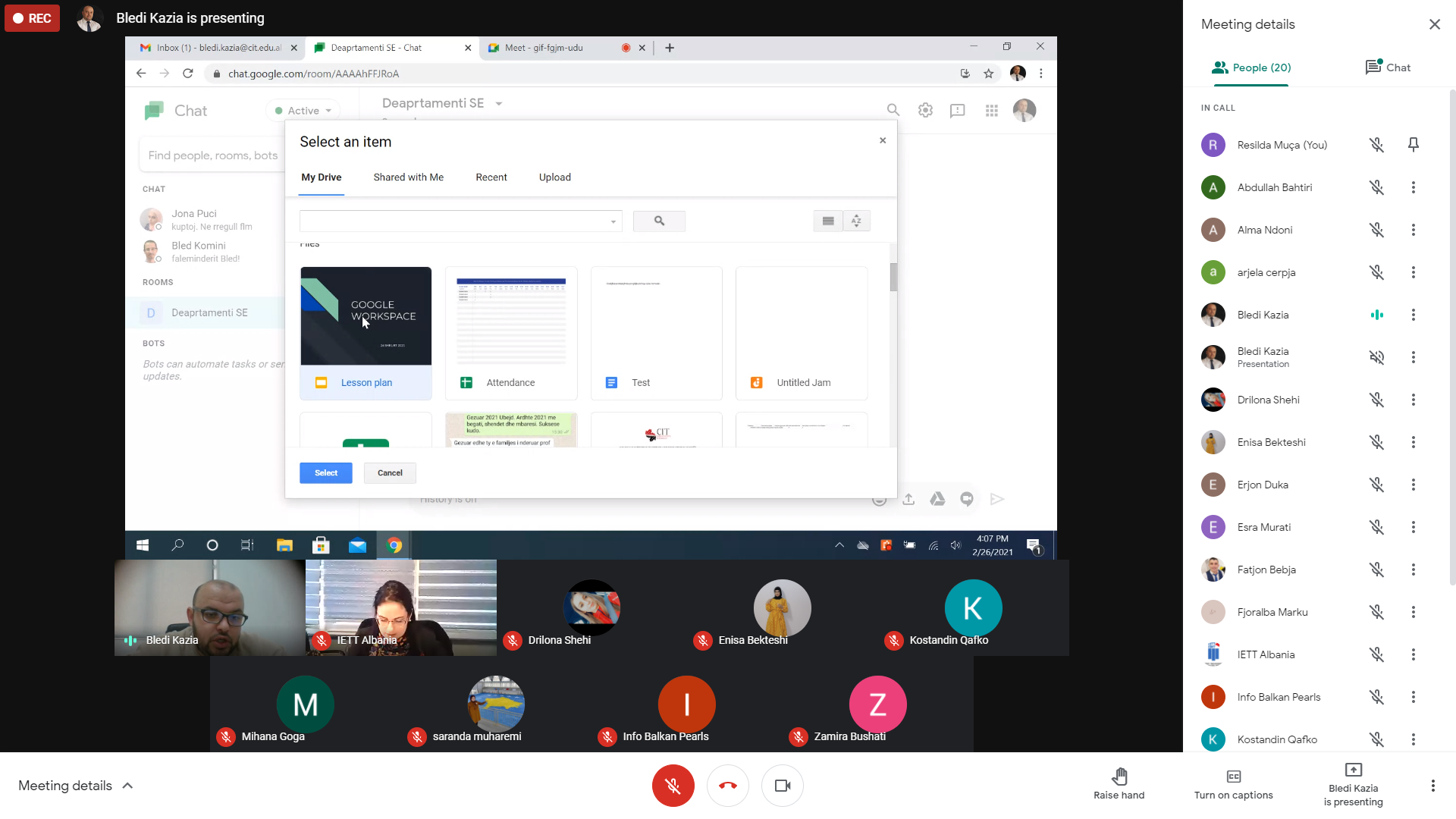
Task: Leave the call with red hang-up button
Action: pyautogui.click(x=727, y=786)
